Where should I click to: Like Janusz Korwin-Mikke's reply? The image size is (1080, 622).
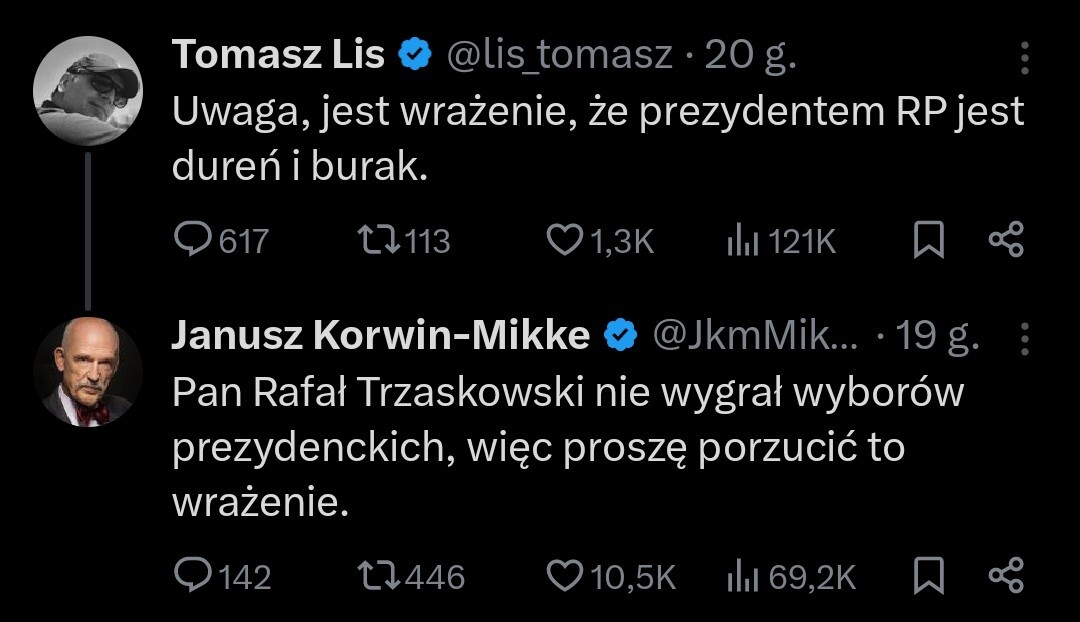click(x=566, y=575)
